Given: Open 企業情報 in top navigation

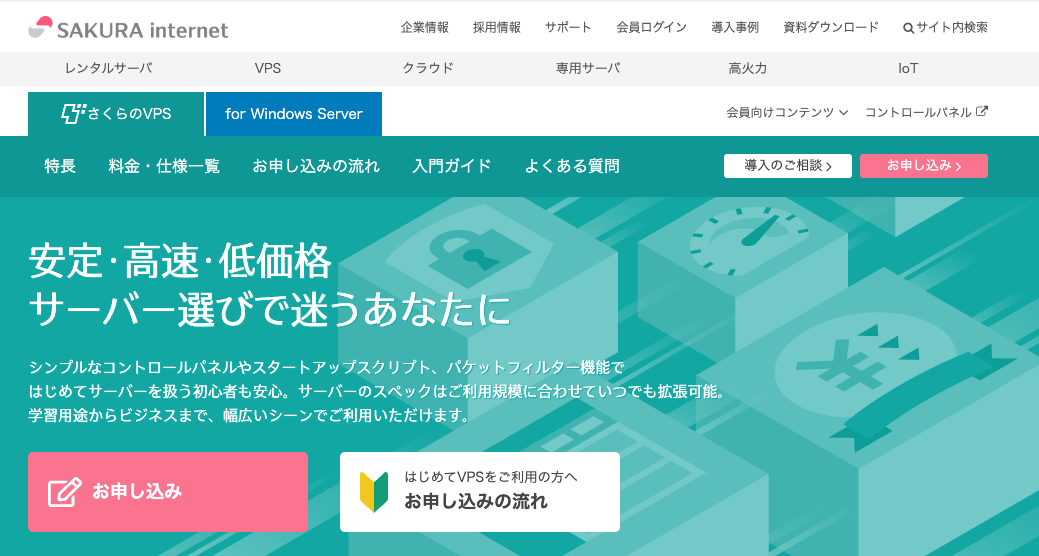Looking at the screenshot, I should coord(425,27).
